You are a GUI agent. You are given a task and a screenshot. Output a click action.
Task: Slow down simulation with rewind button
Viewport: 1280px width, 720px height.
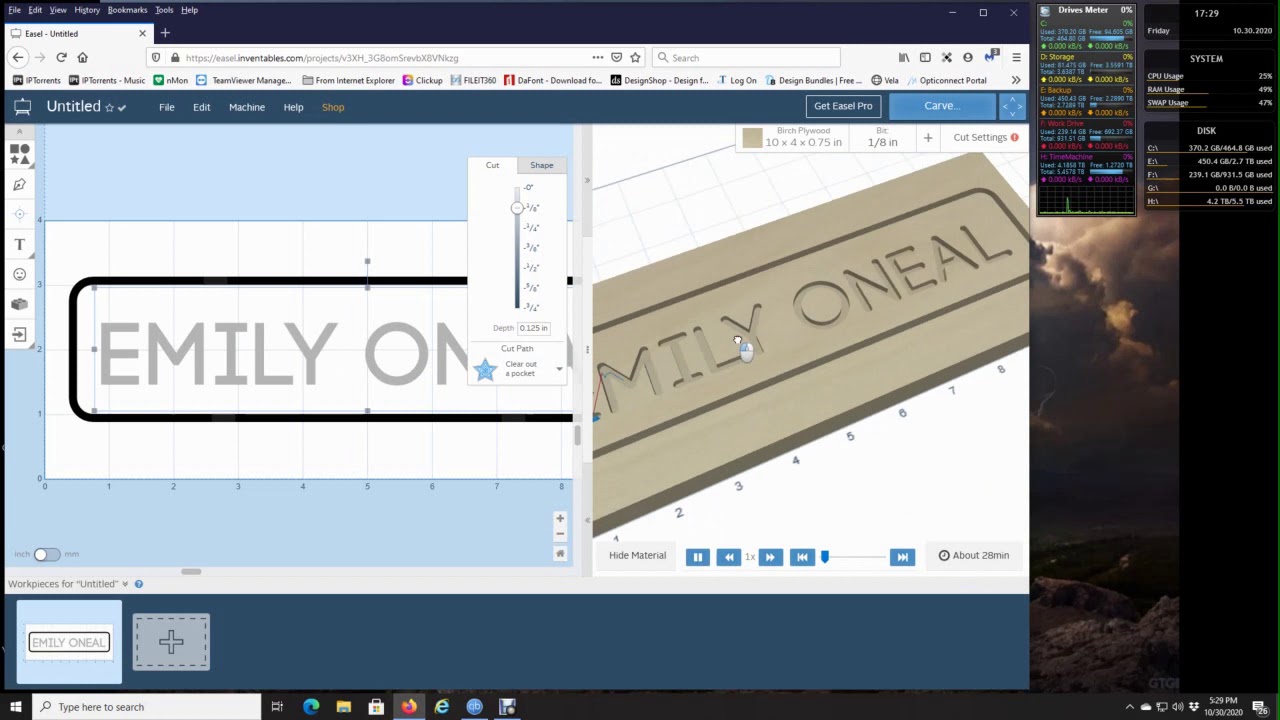(728, 557)
